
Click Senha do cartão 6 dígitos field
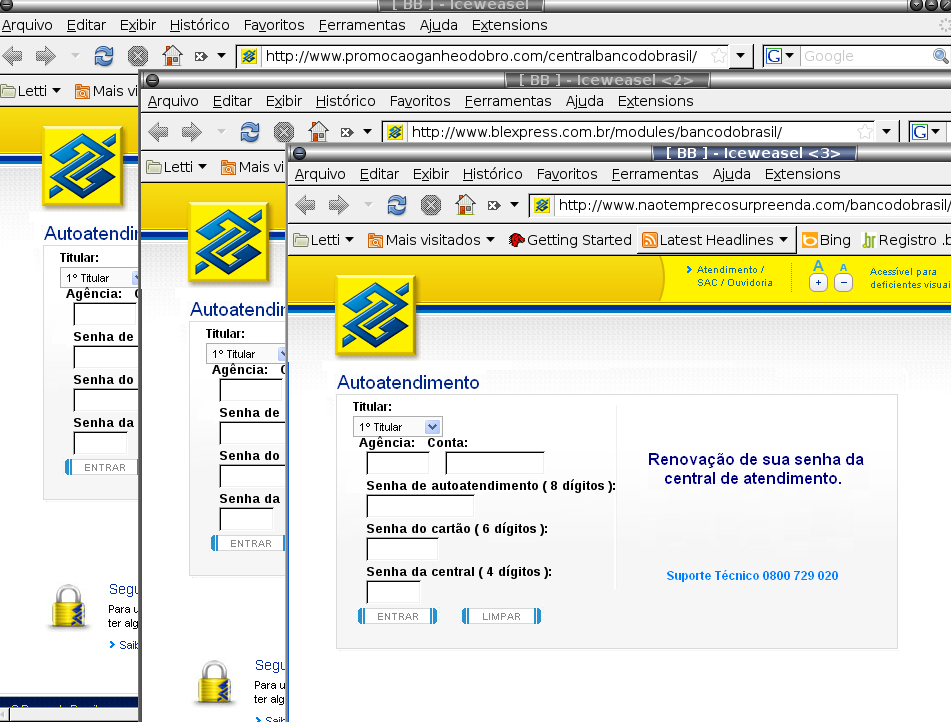tap(402, 549)
